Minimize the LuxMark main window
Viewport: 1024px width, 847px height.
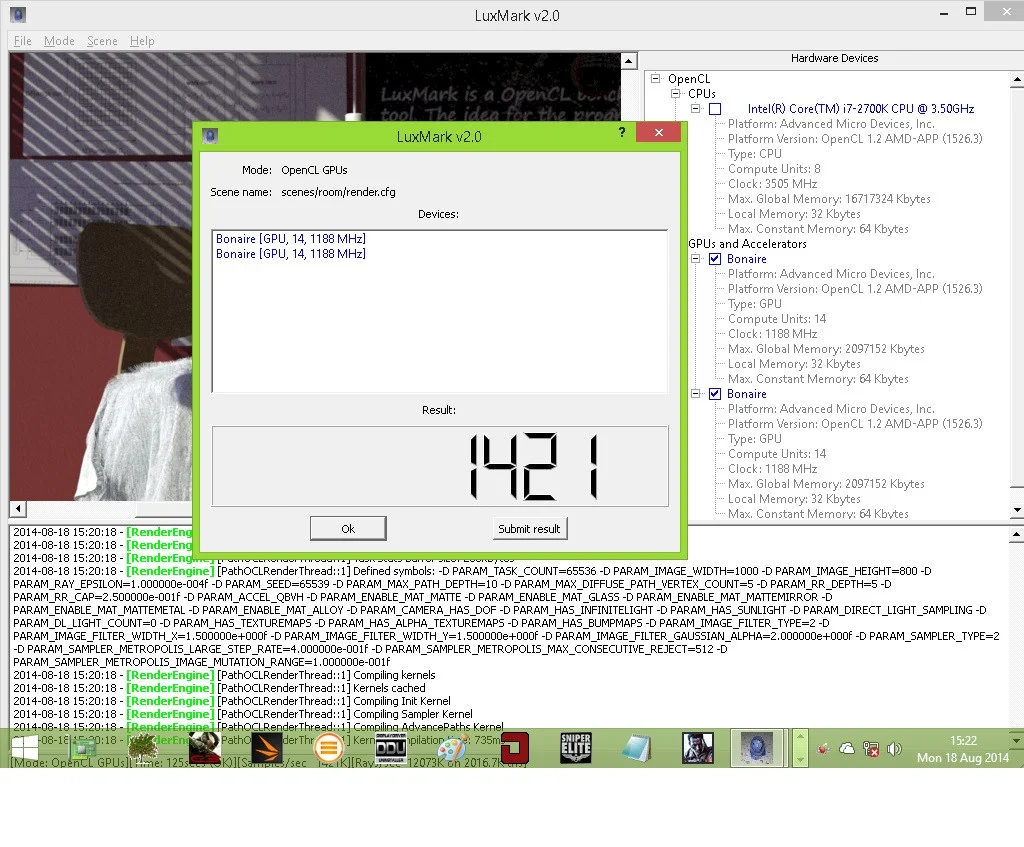[x=944, y=13]
